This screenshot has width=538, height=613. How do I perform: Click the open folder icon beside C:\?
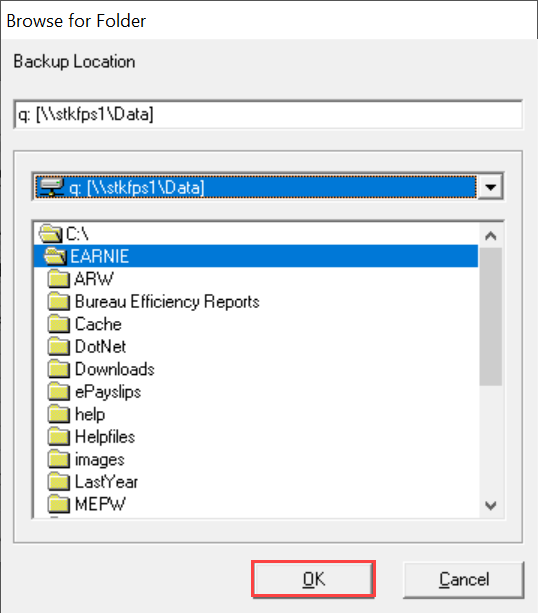coord(50,234)
